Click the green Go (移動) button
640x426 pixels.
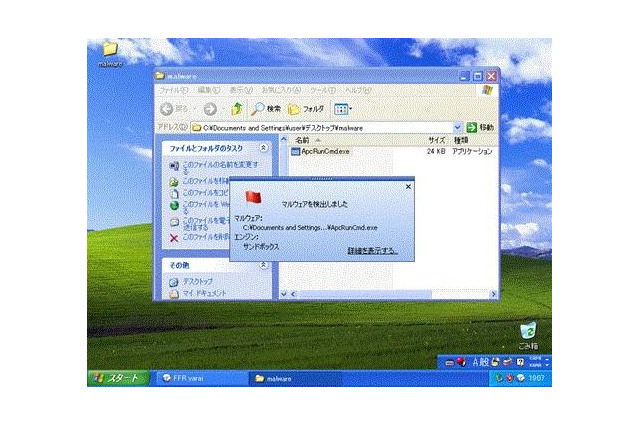[480, 128]
